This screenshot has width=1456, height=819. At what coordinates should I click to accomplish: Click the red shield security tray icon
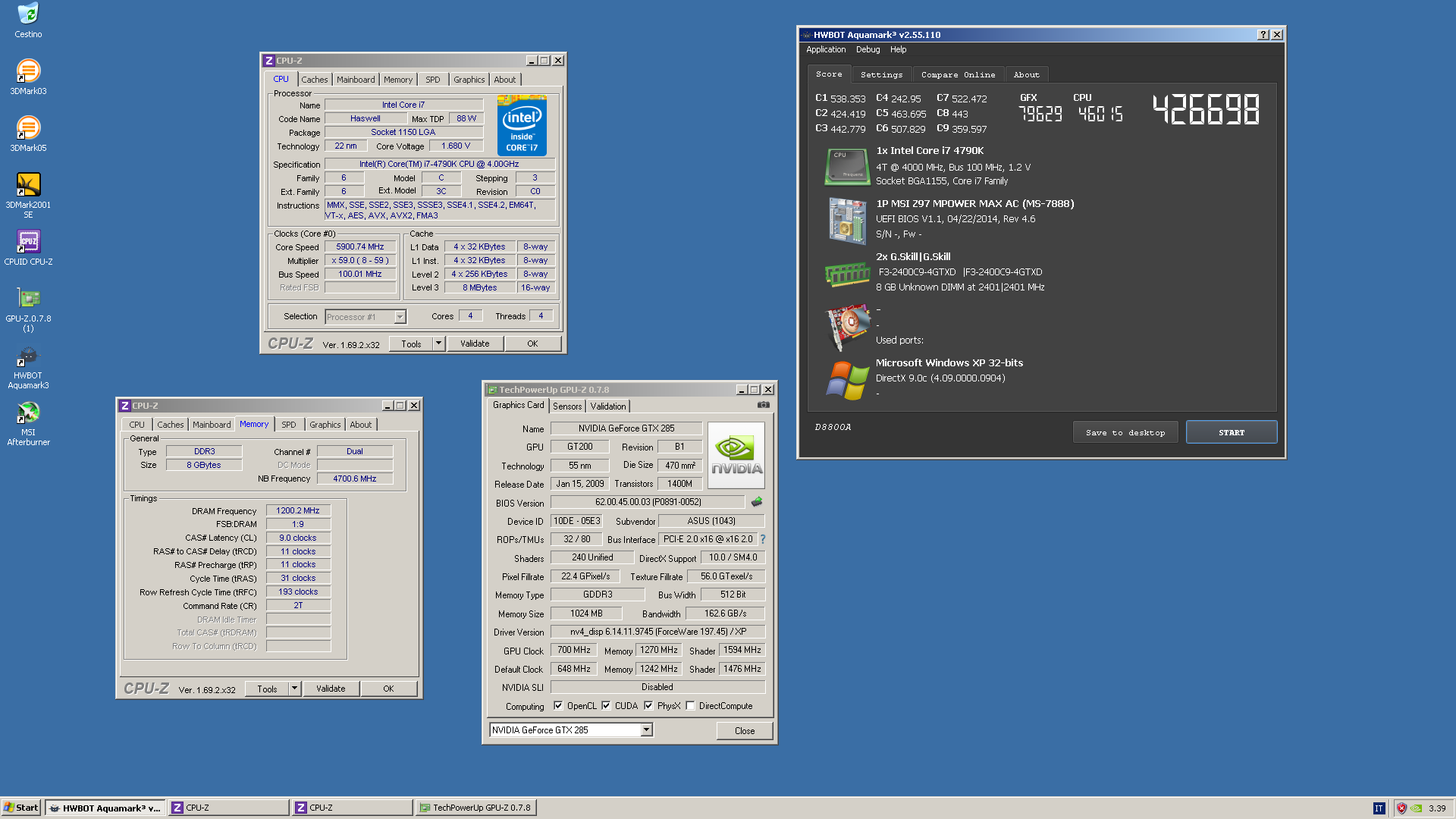[1401, 808]
